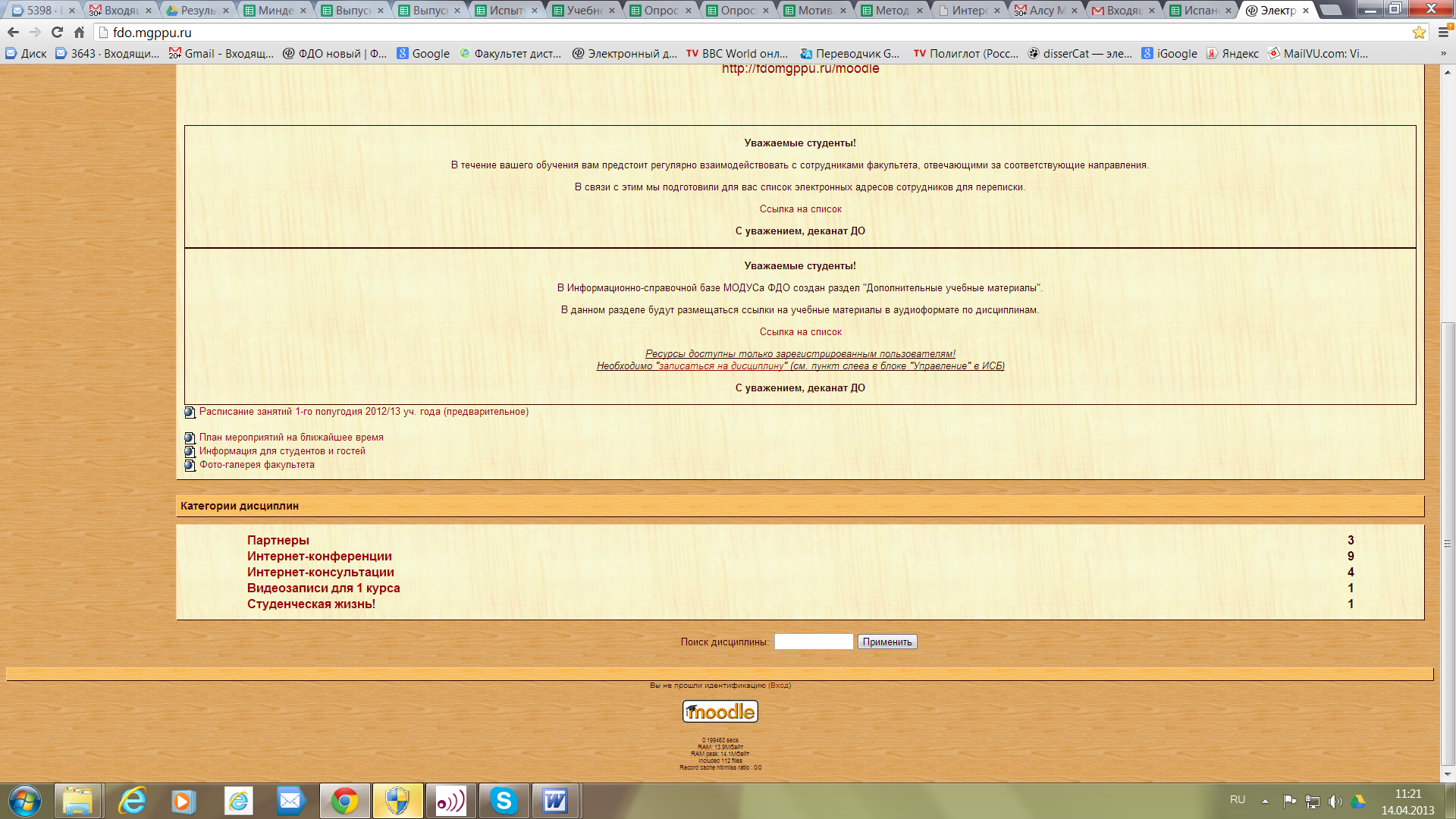Click the browser Back arrow
This screenshot has width=1456, height=819.
point(13,33)
